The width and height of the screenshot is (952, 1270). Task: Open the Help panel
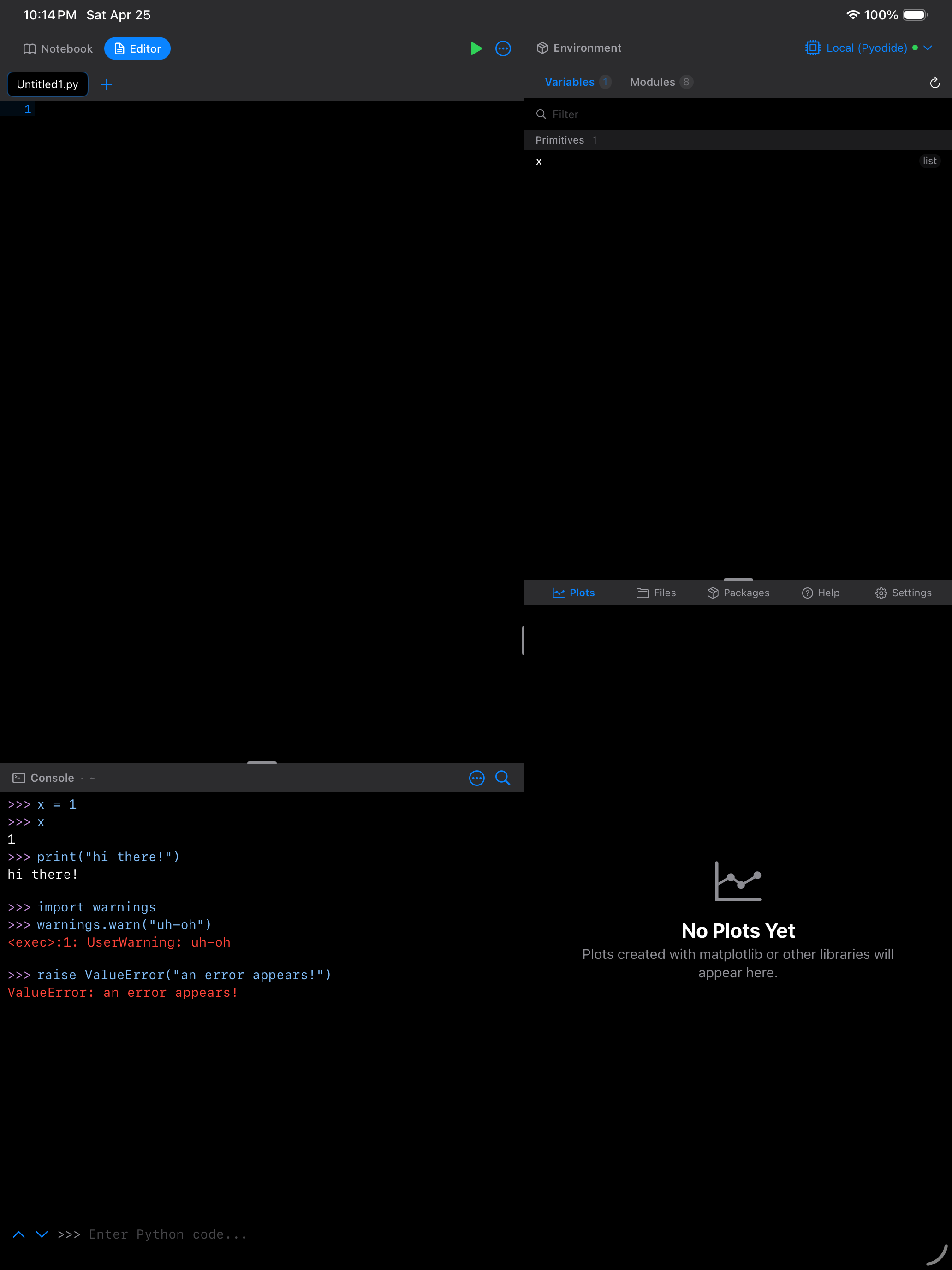point(821,593)
